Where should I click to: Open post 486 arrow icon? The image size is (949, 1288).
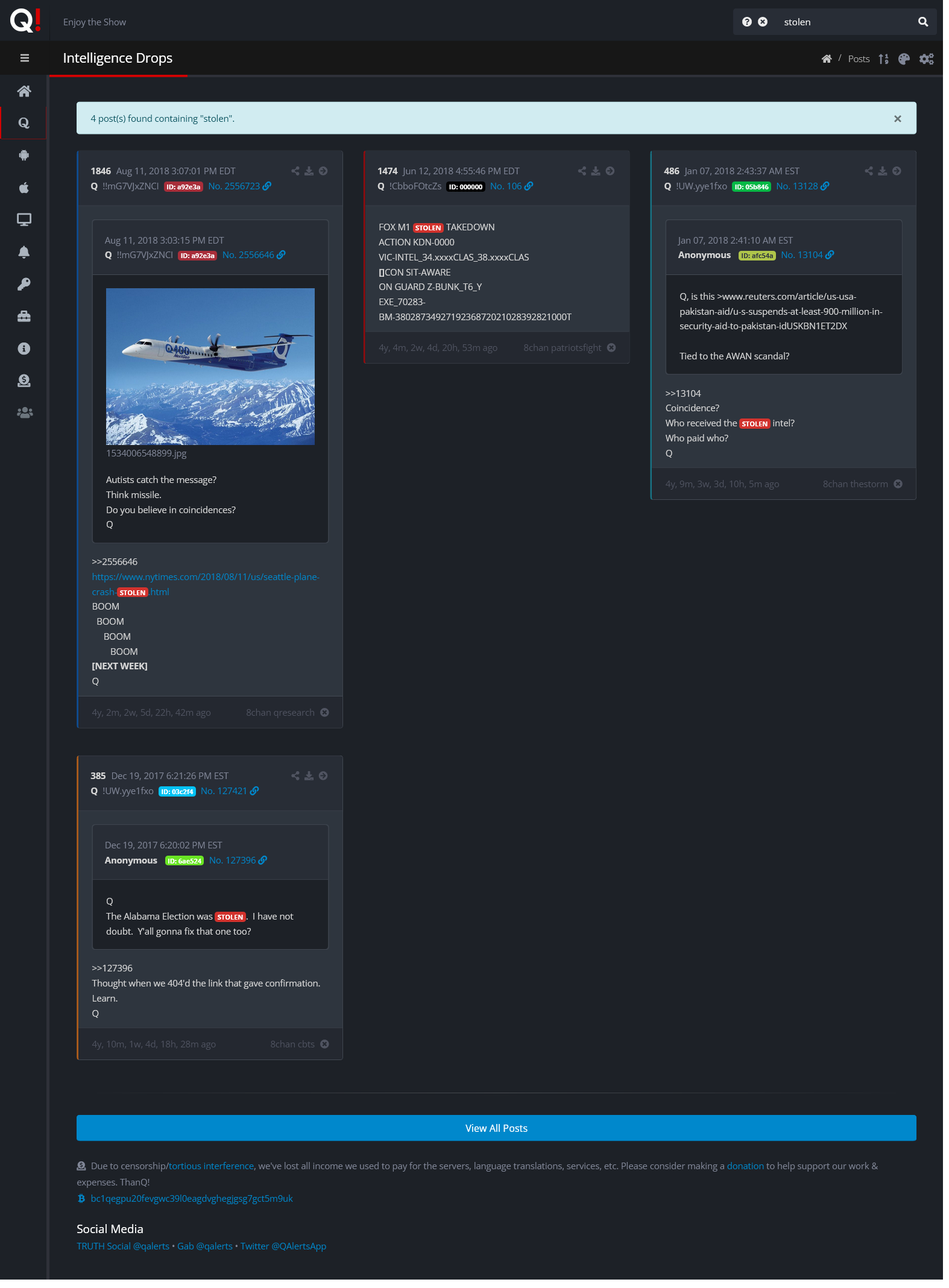(x=897, y=171)
